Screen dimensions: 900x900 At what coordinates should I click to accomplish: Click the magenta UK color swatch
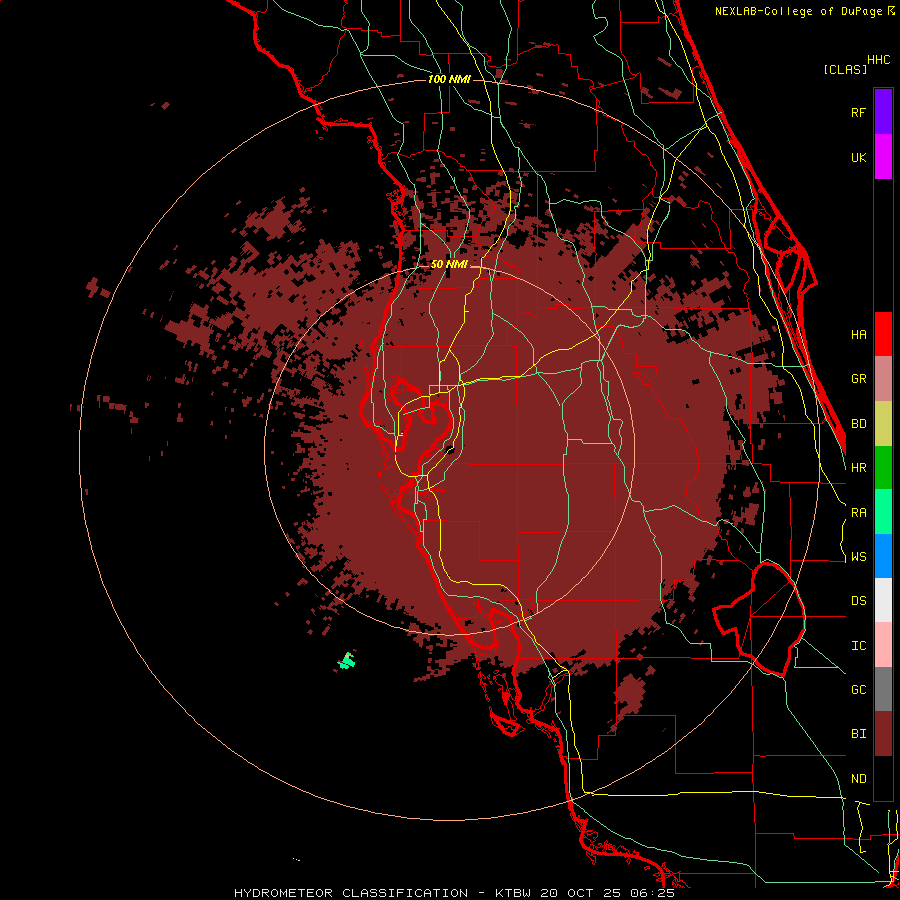tap(883, 156)
